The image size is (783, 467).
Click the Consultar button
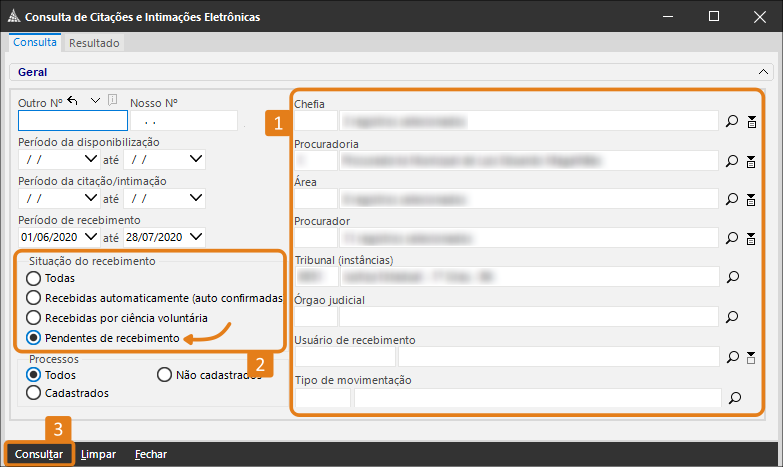click(39, 454)
